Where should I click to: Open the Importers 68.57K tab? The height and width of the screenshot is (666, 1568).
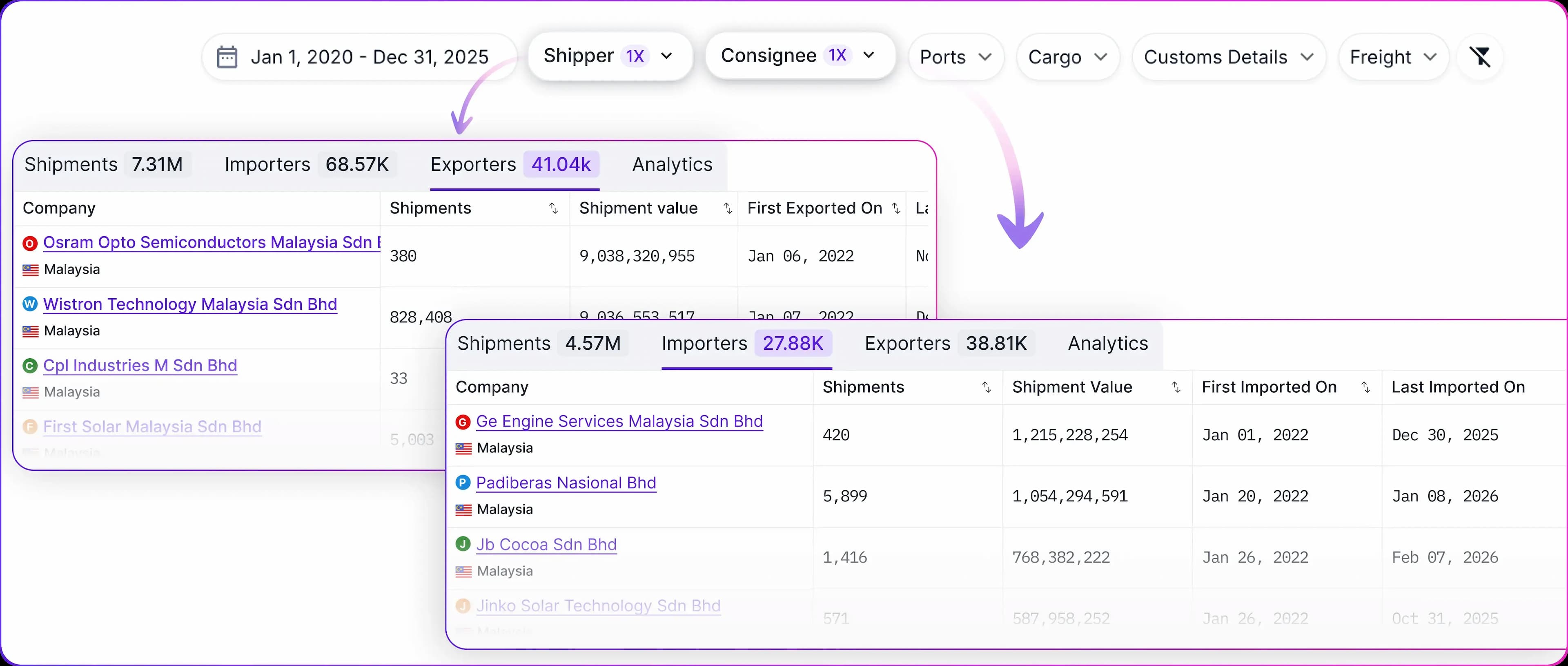point(307,165)
